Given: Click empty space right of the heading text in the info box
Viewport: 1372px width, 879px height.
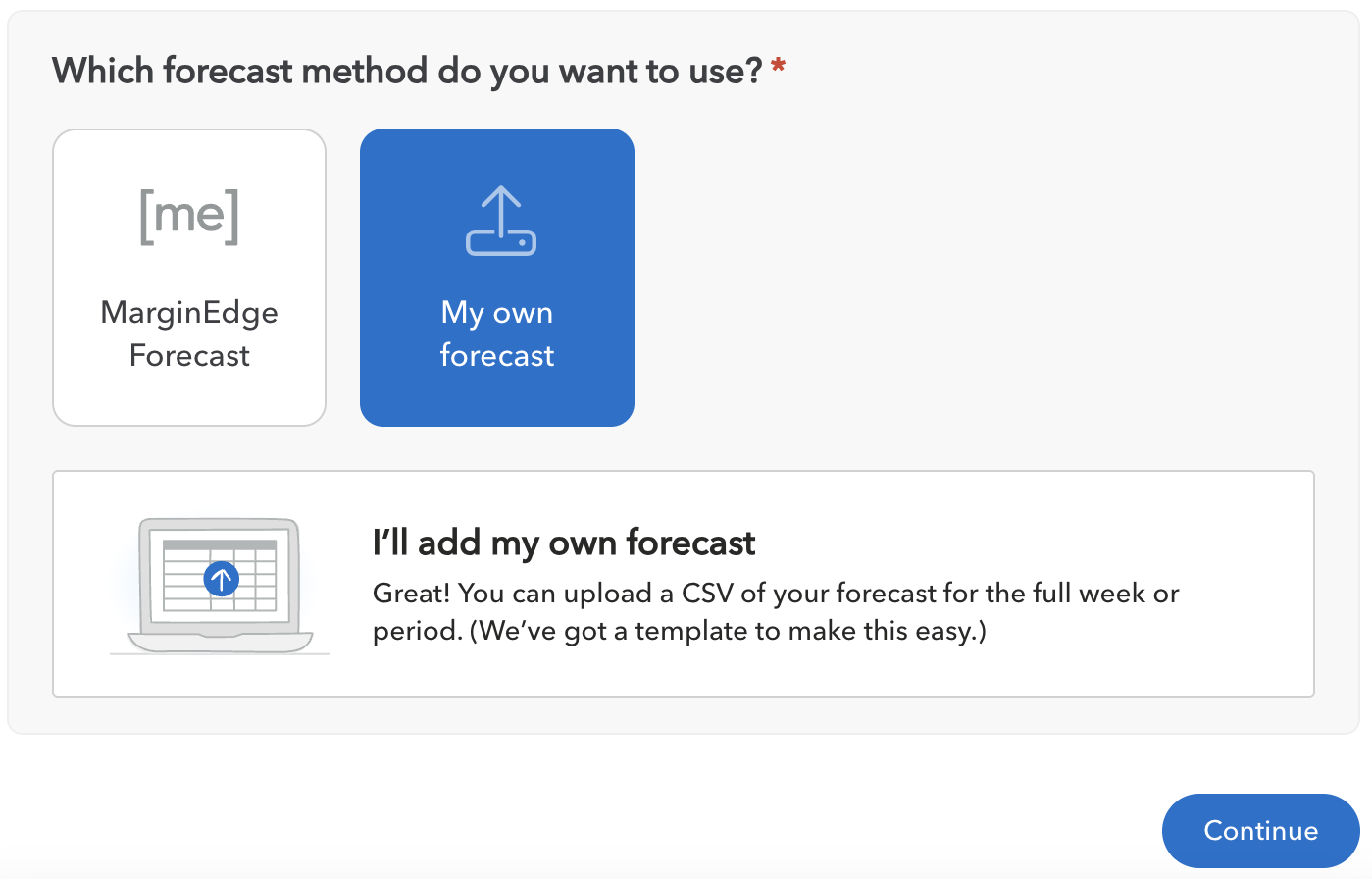Looking at the screenshot, I should click(1030, 543).
